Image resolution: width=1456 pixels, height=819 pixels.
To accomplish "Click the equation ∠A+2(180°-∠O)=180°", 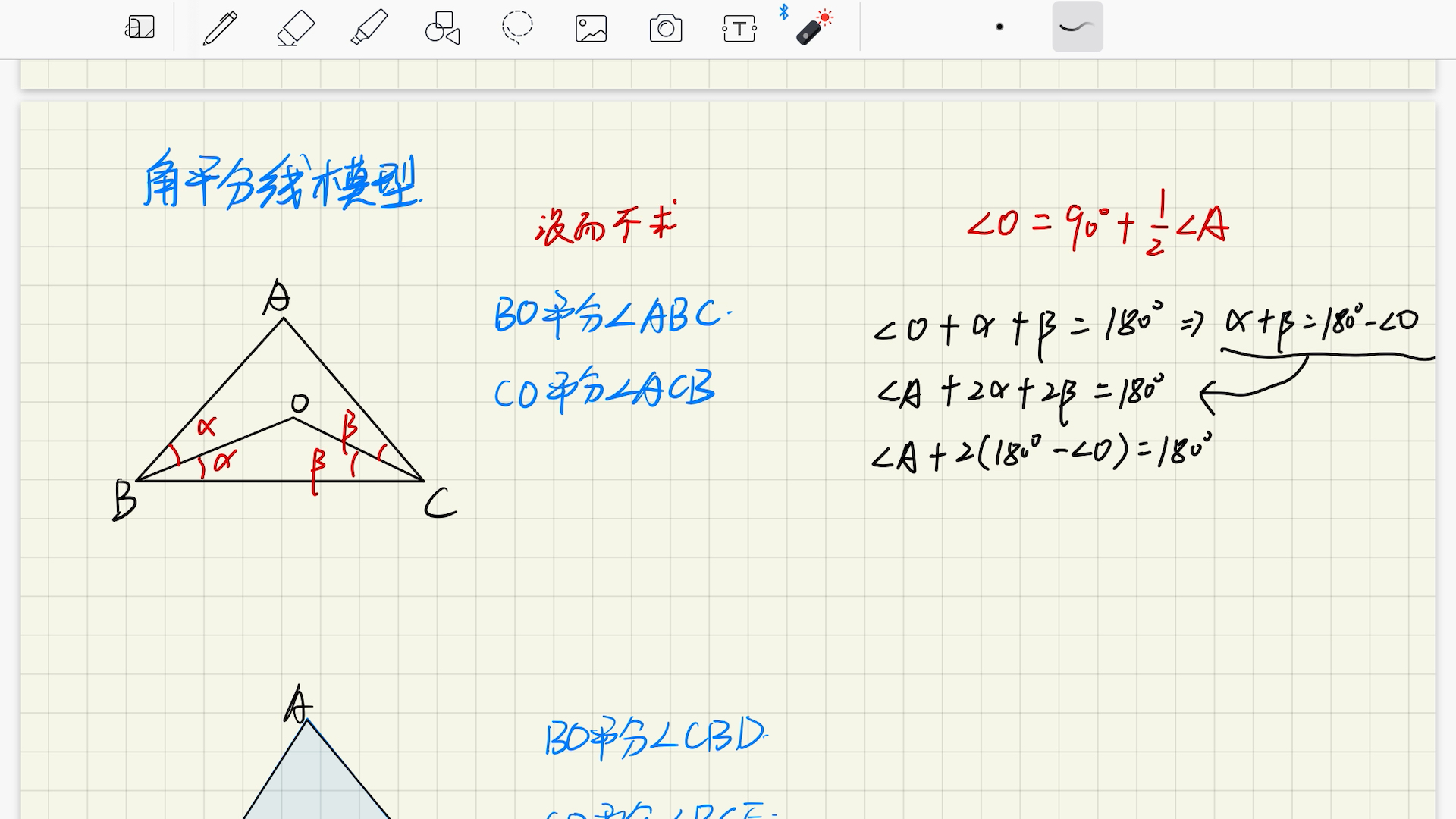I will 1042,453.
